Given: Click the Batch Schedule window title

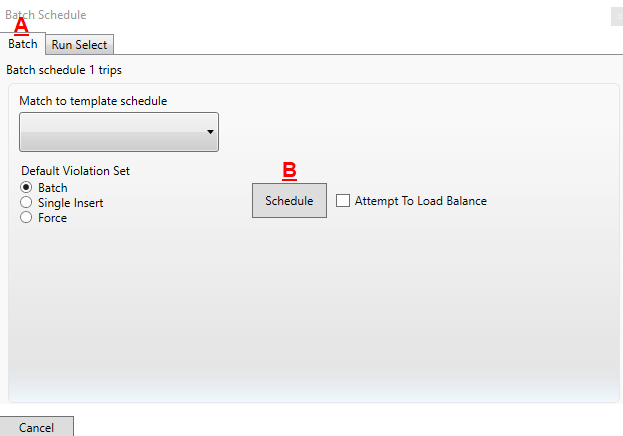Looking at the screenshot, I should click(46, 15).
